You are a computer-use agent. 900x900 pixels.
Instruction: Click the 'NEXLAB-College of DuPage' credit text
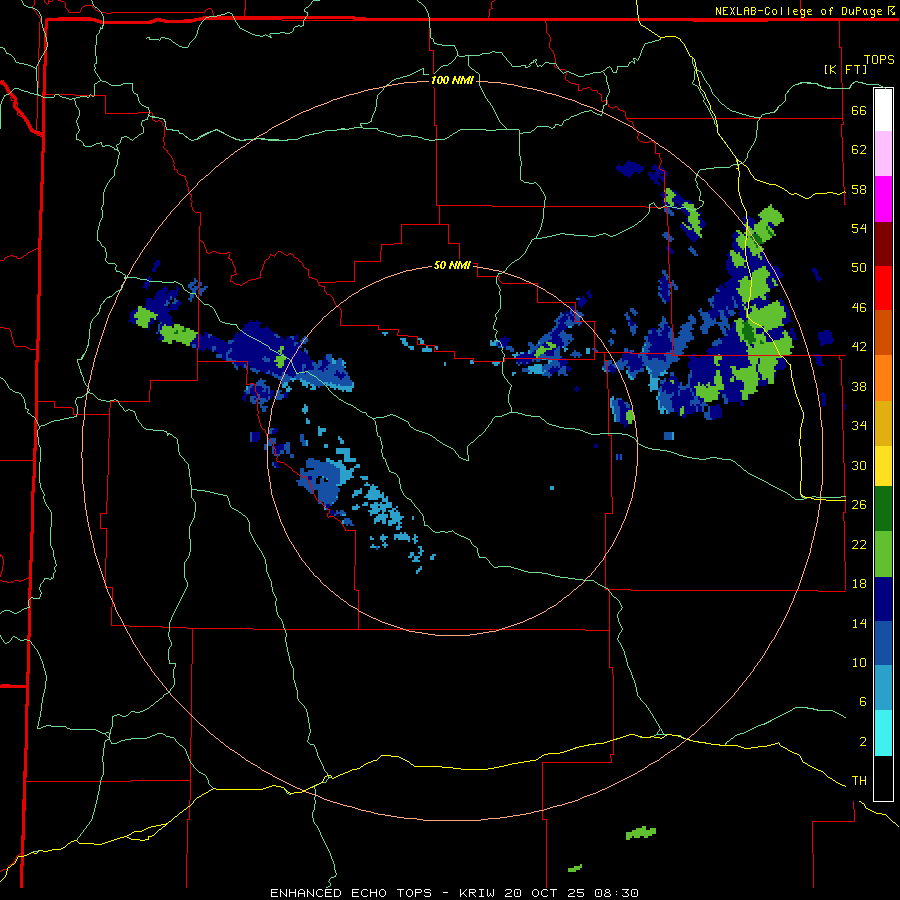click(x=798, y=11)
